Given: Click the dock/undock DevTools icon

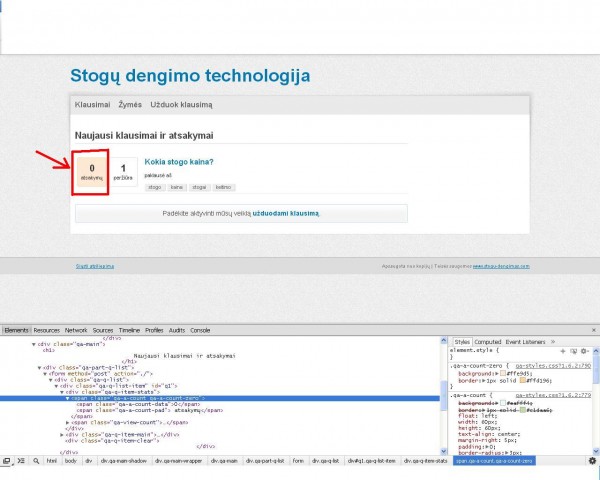Looking at the screenshot, I should pyautogui.click(x=7, y=461).
